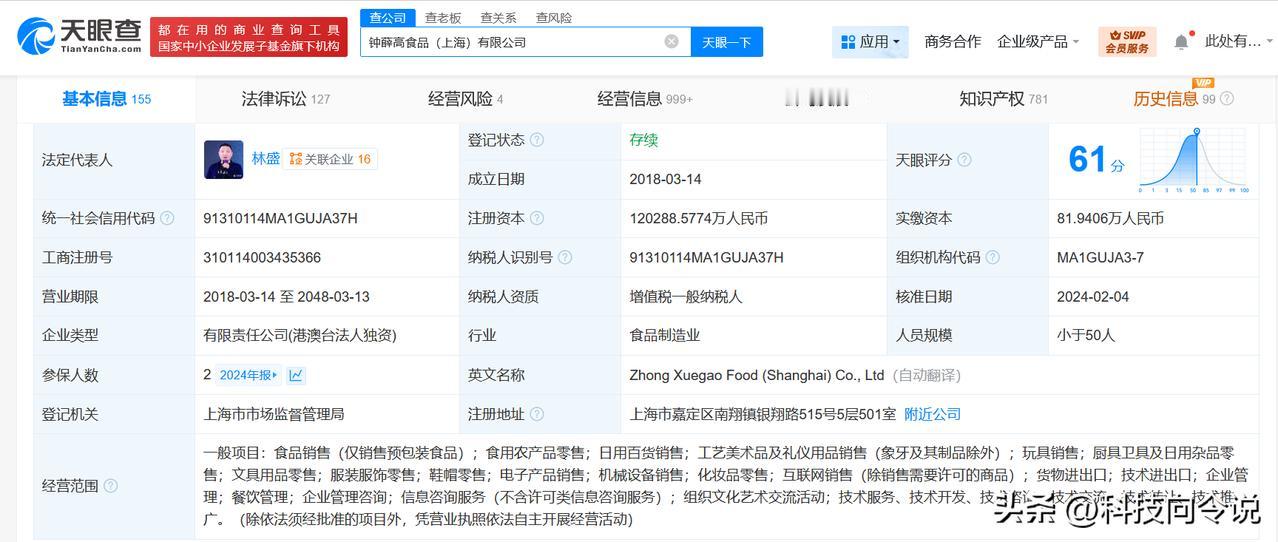This screenshot has width=1278, height=542.
Task: Click the help icon next to 登记状态
Action: point(537,140)
